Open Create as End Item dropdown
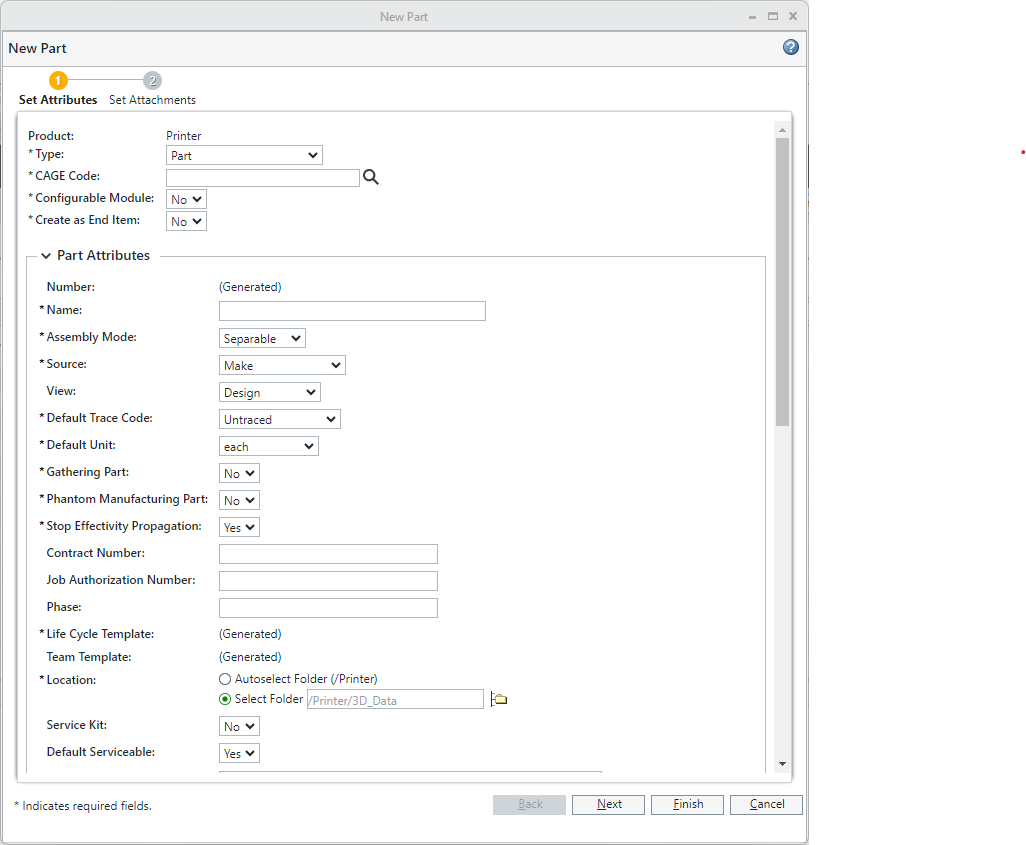 pyautogui.click(x=186, y=221)
